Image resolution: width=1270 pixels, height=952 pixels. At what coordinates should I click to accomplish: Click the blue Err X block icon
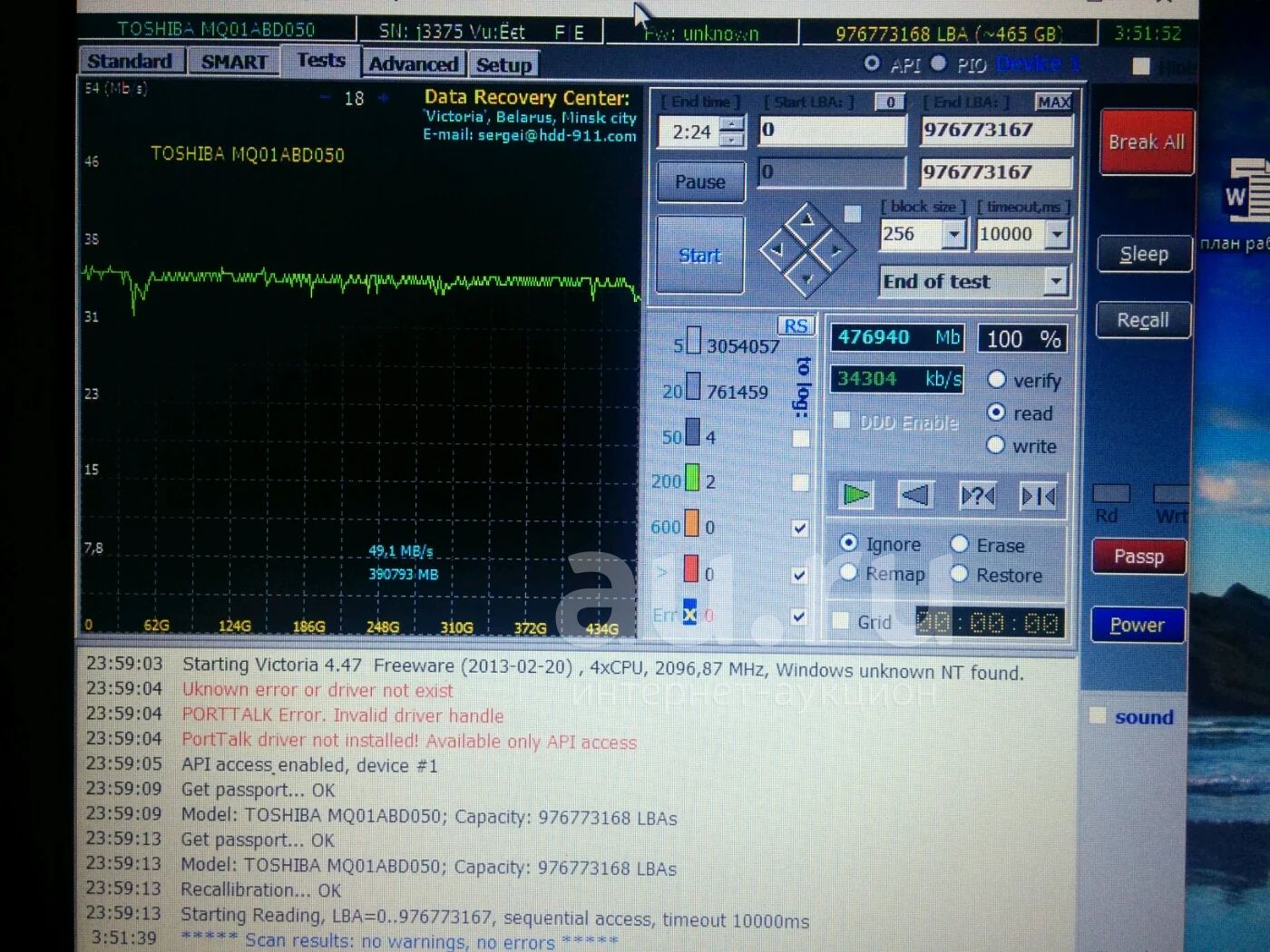689,613
